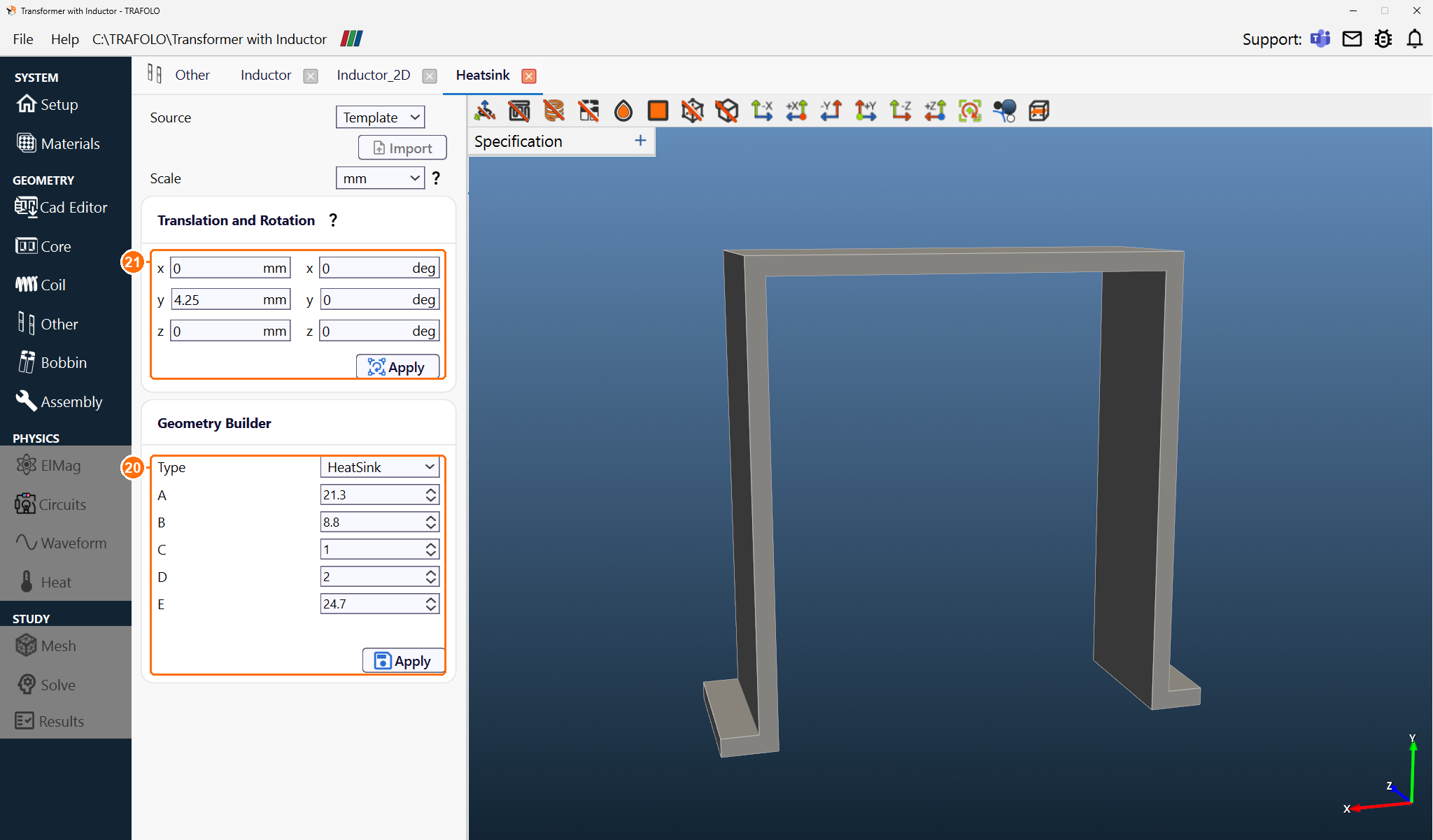
Task: Adjust parameter A stepper
Action: pos(431,495)
